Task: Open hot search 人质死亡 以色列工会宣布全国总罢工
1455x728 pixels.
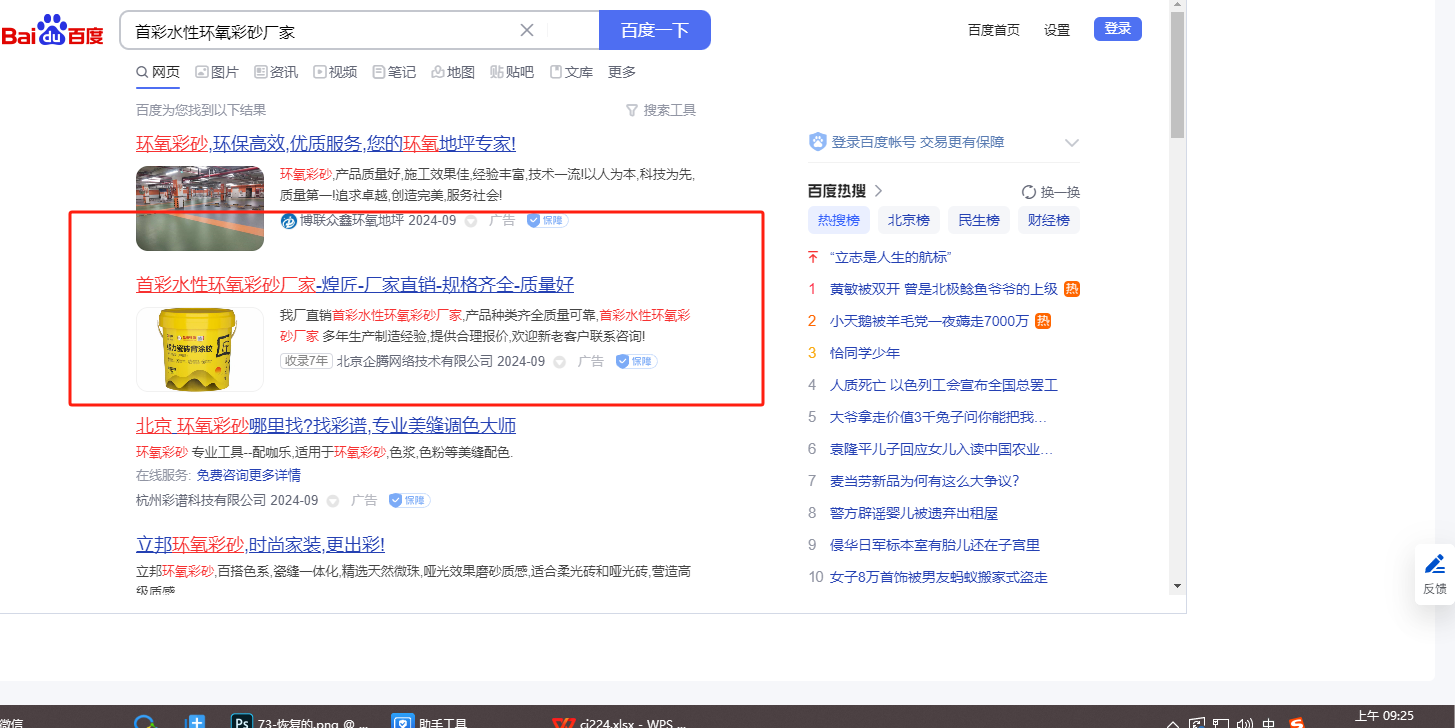Action: coord(944,385)
